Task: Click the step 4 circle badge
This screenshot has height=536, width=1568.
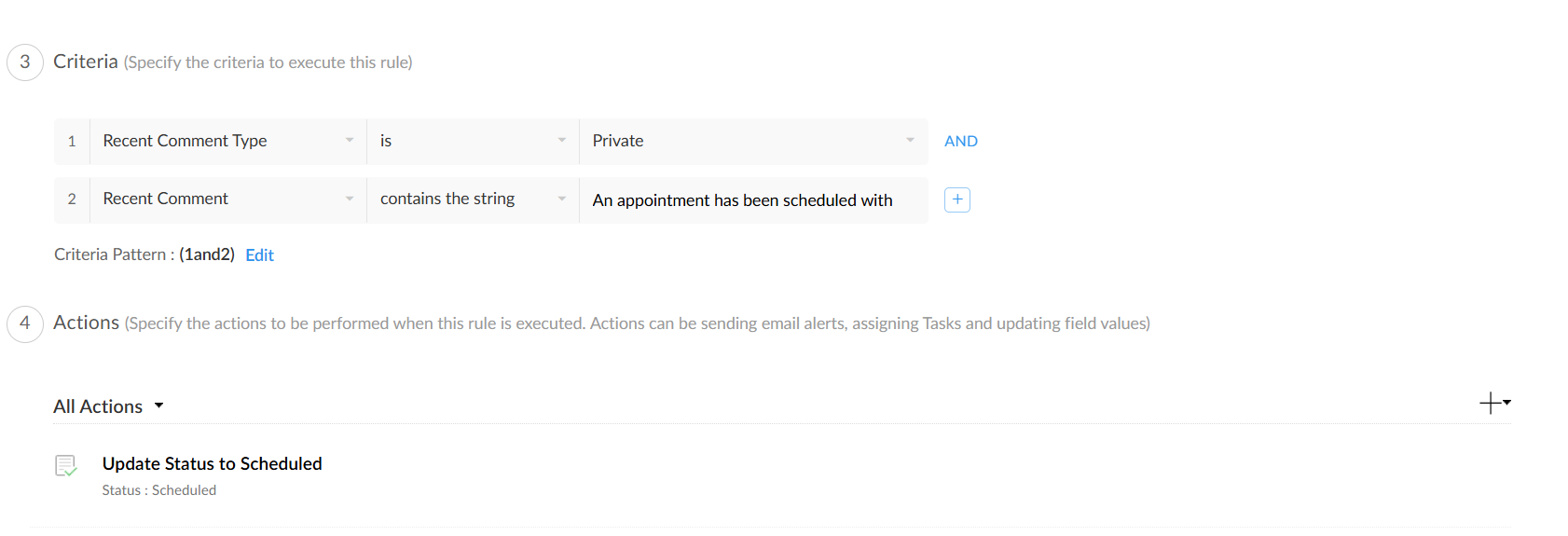Action: 25,323
